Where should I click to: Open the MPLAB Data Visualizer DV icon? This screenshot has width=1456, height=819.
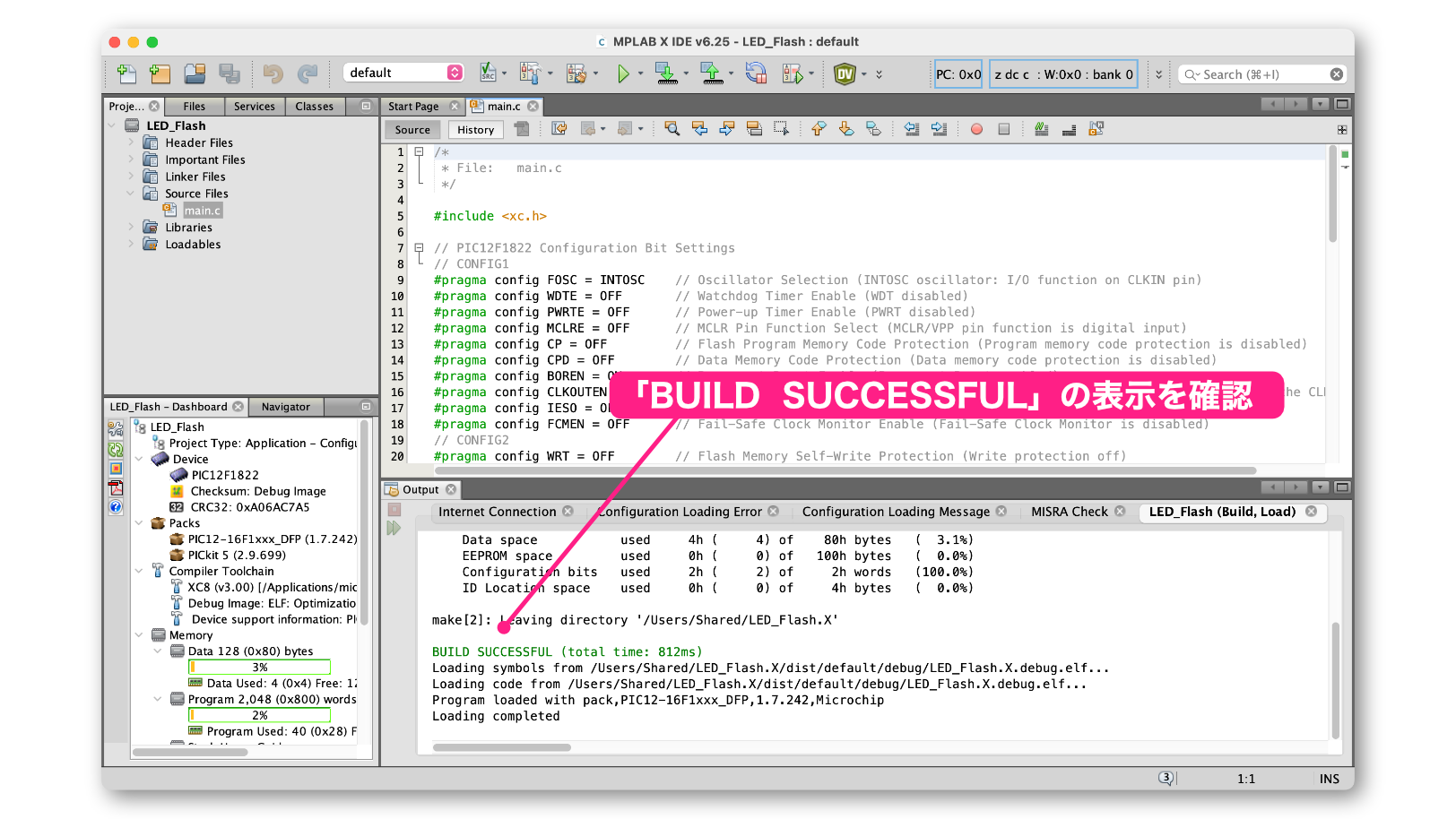(845, 74)
